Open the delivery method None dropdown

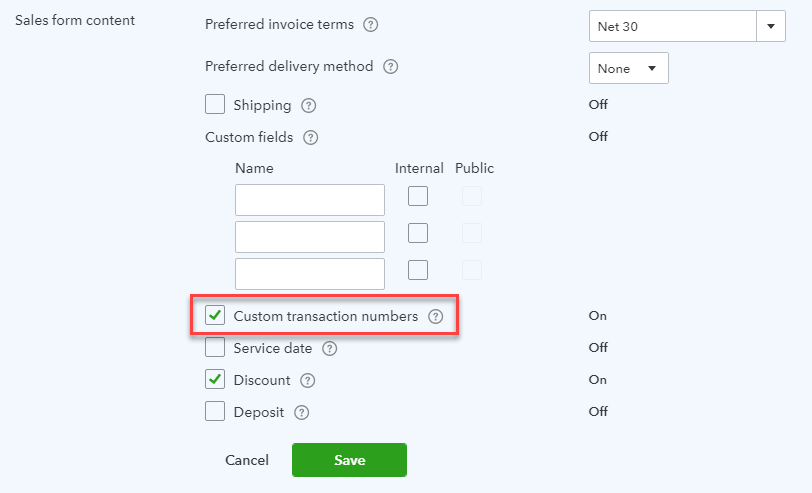(629, 68)
